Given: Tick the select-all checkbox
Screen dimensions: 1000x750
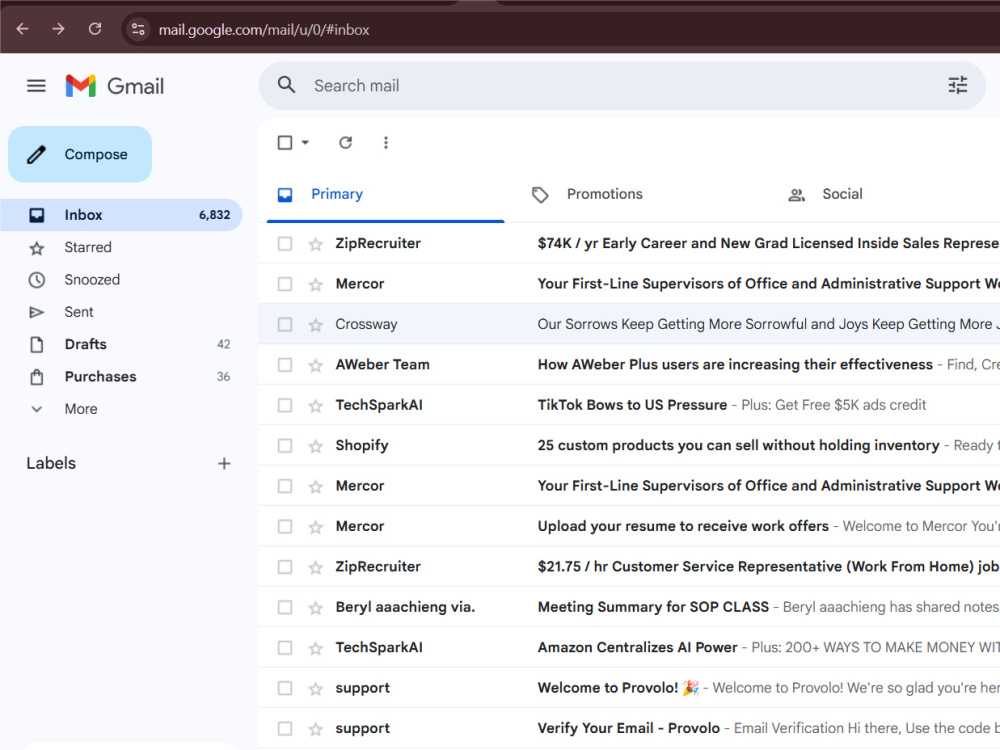Looking at the screenshot, I should point(285,142).
